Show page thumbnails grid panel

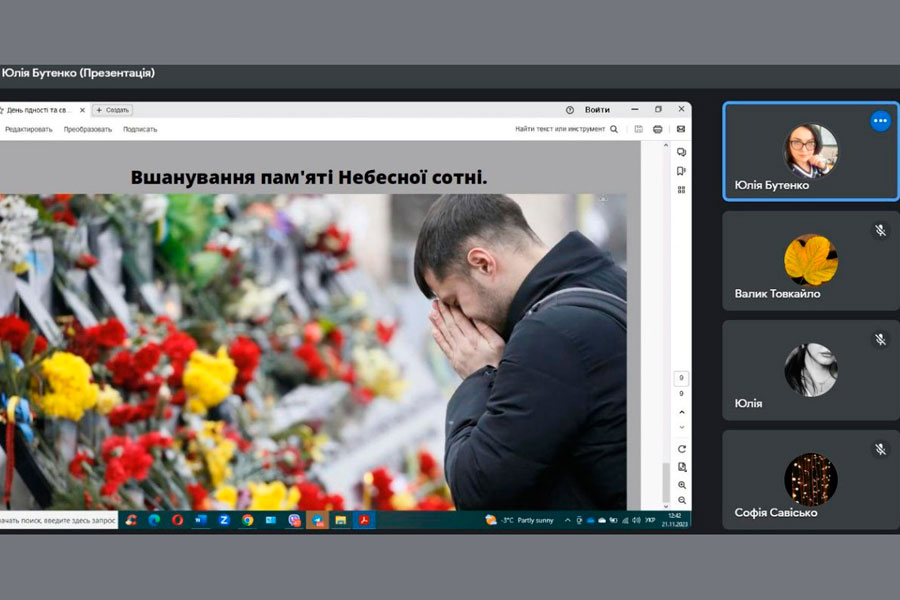pos(681,189)
